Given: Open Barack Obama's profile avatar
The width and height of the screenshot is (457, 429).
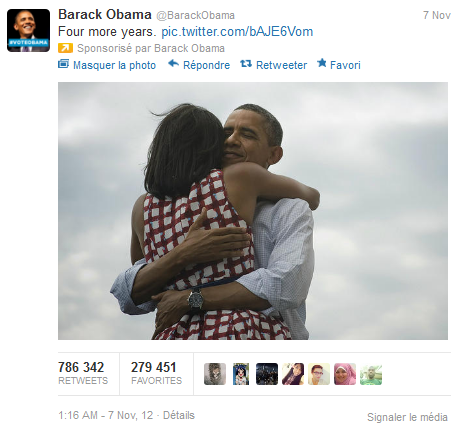Looking at the screenshot, I should click(x=28, y=30).
